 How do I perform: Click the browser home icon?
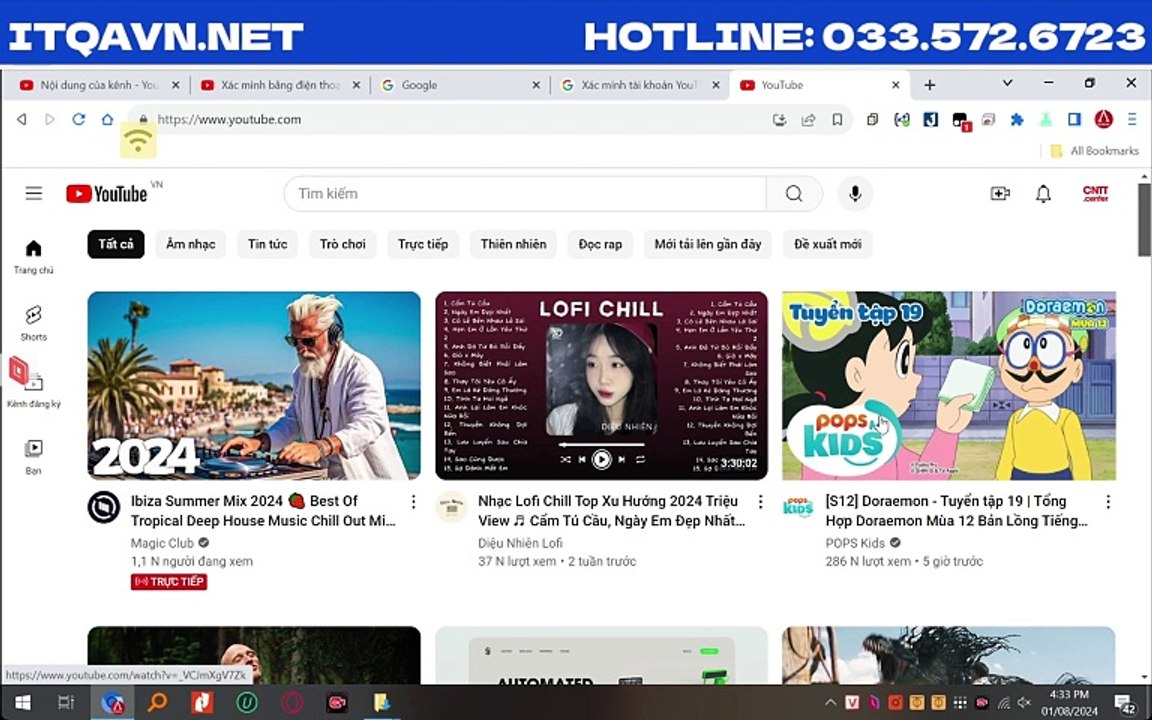click(x=107, y=119)
